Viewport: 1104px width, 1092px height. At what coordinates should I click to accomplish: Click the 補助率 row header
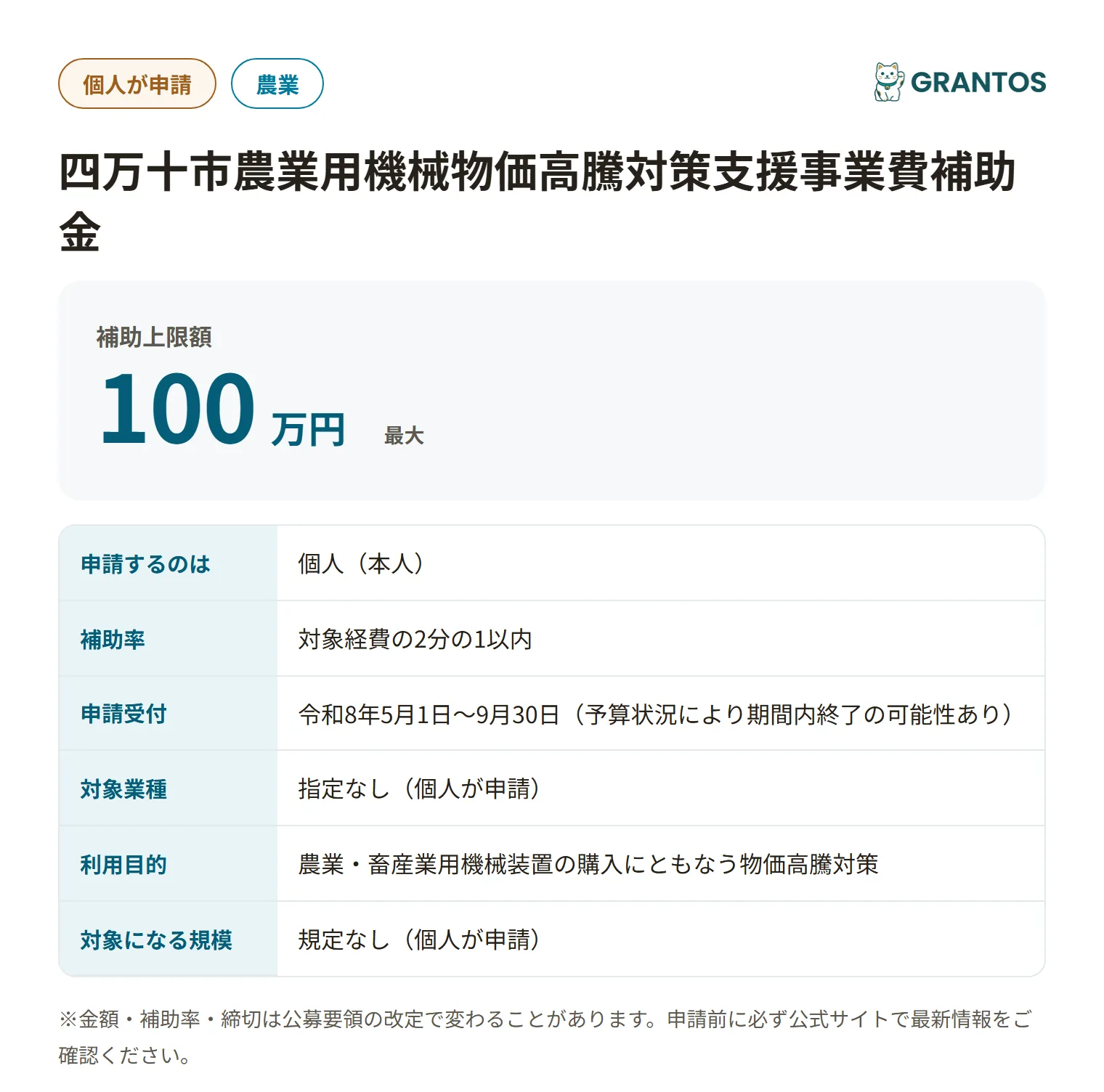168,639
